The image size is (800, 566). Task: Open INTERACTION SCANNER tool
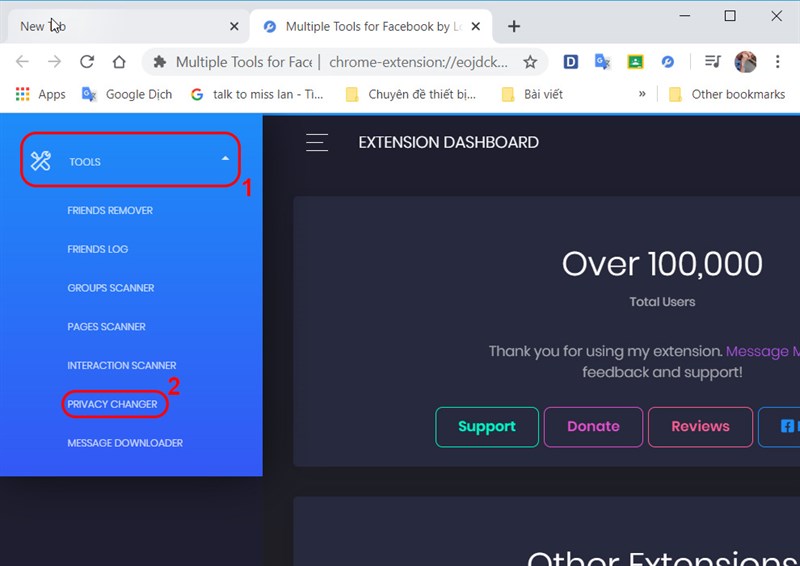coord(121,365)
